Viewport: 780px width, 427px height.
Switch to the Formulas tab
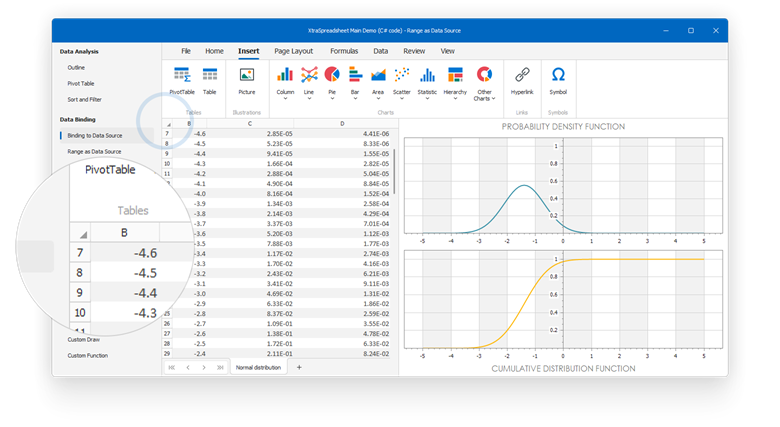click(x=344, y=51)
